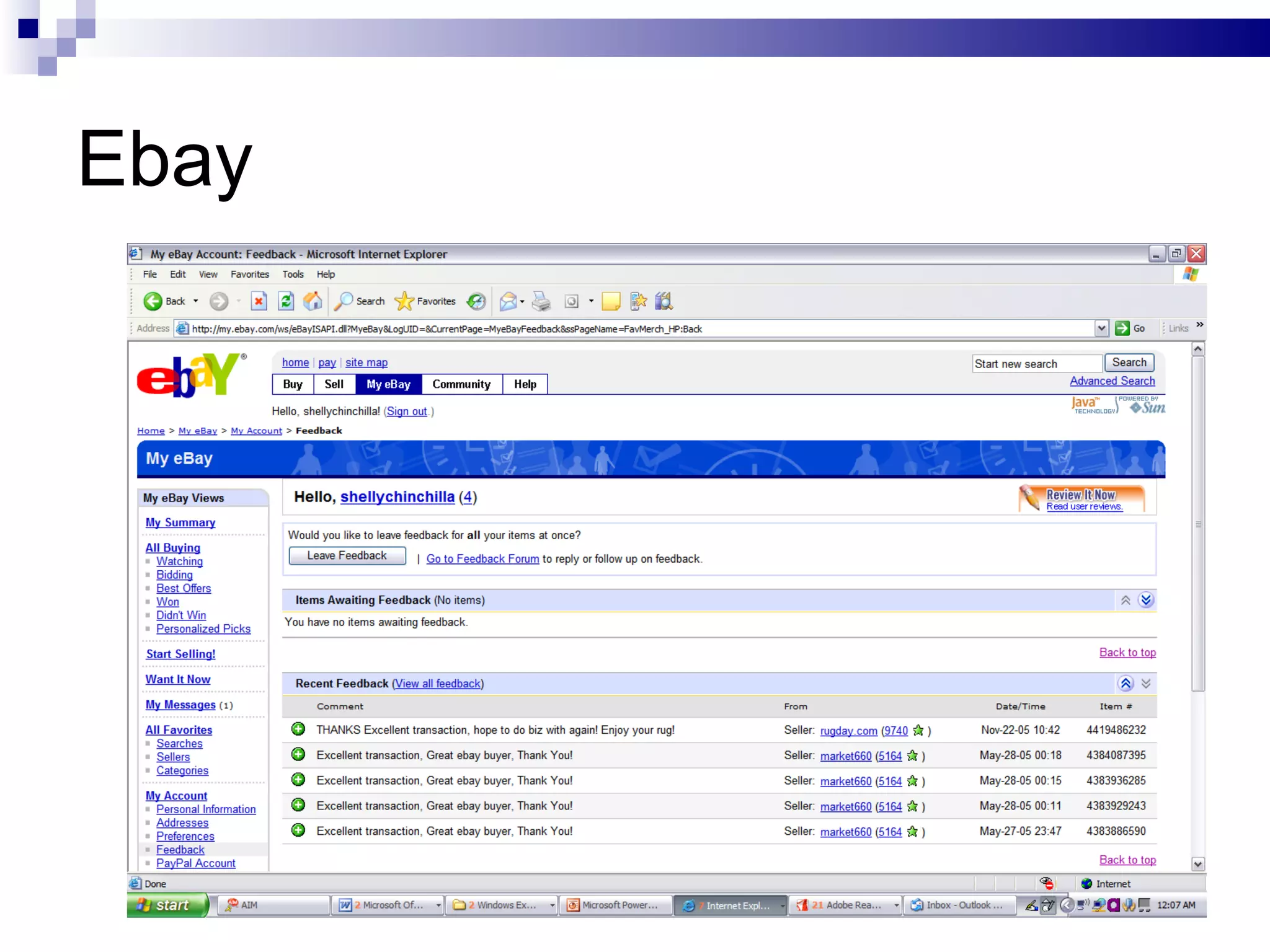Image resolution: width=1270 pixels, height=952 pixels.
Task: Open the shellychinchilla profile link
Action: click(397, 497)
